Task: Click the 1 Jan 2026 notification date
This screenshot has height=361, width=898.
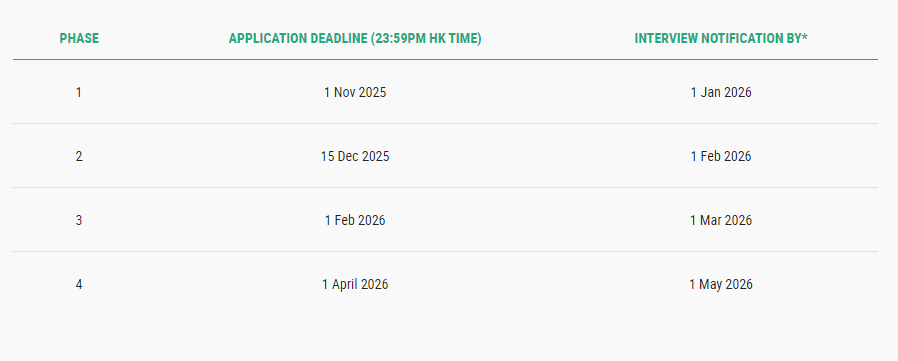Action: click(x=721, y=92)
